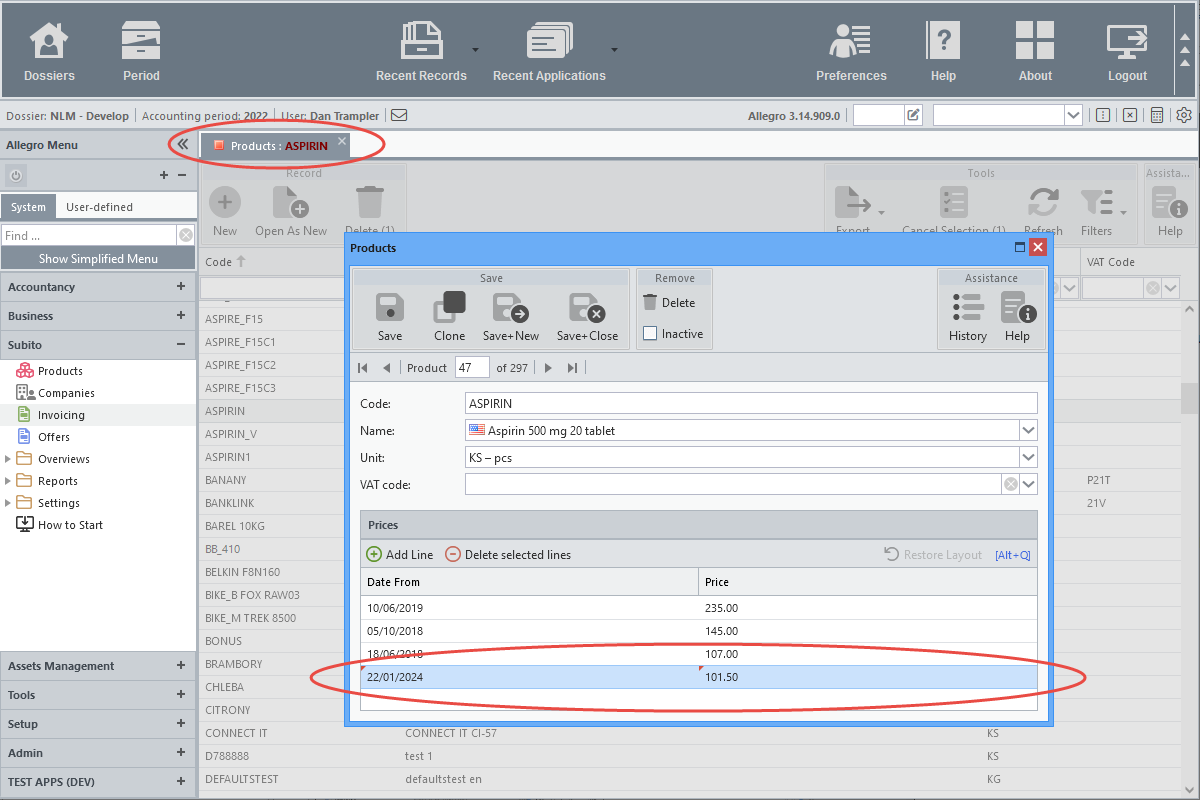Viewport: 1200px width, 800px height.
Task: Sort by Date From column
Action: (529, 581)
